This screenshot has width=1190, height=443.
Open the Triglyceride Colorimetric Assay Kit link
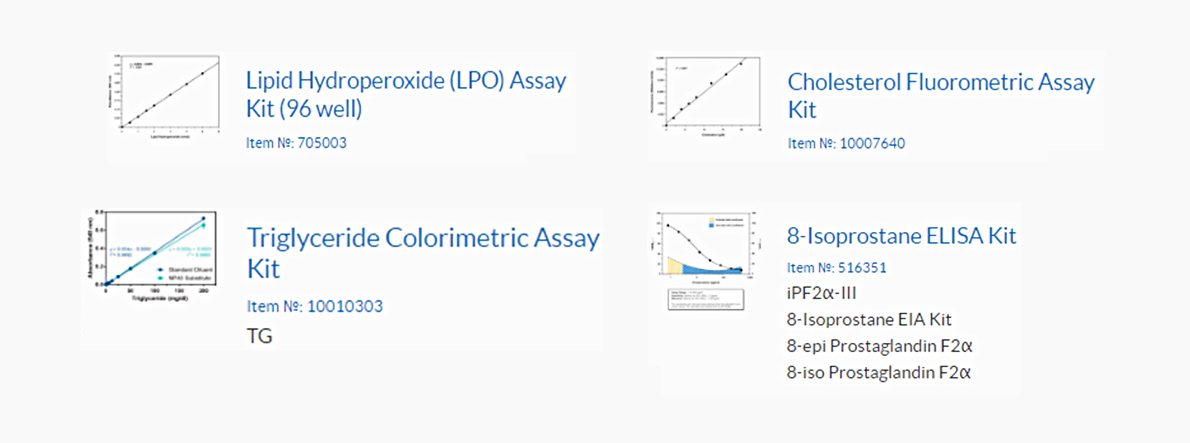click(x=423, y=253)
